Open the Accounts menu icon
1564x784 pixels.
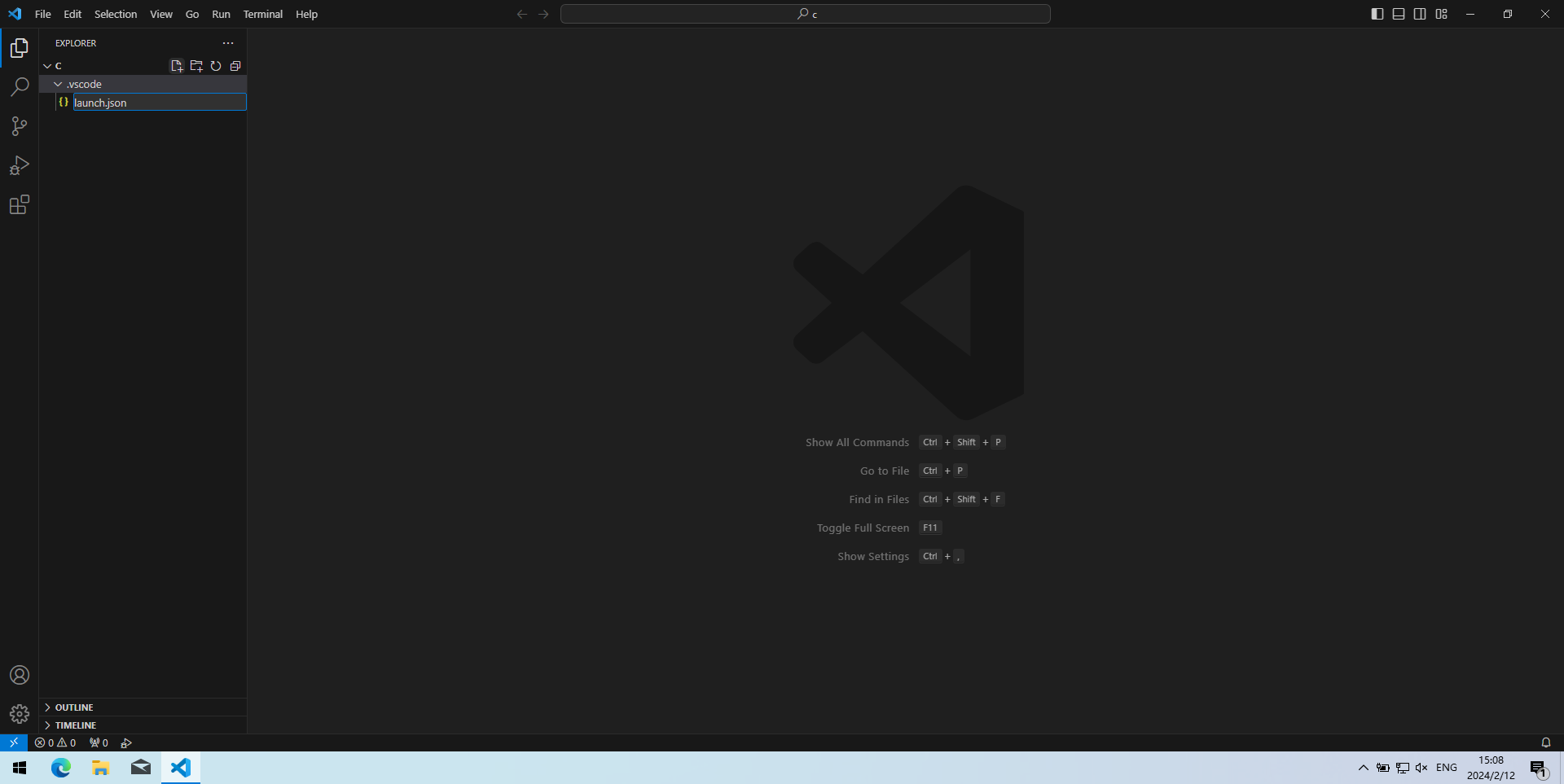tap(20, 675)
